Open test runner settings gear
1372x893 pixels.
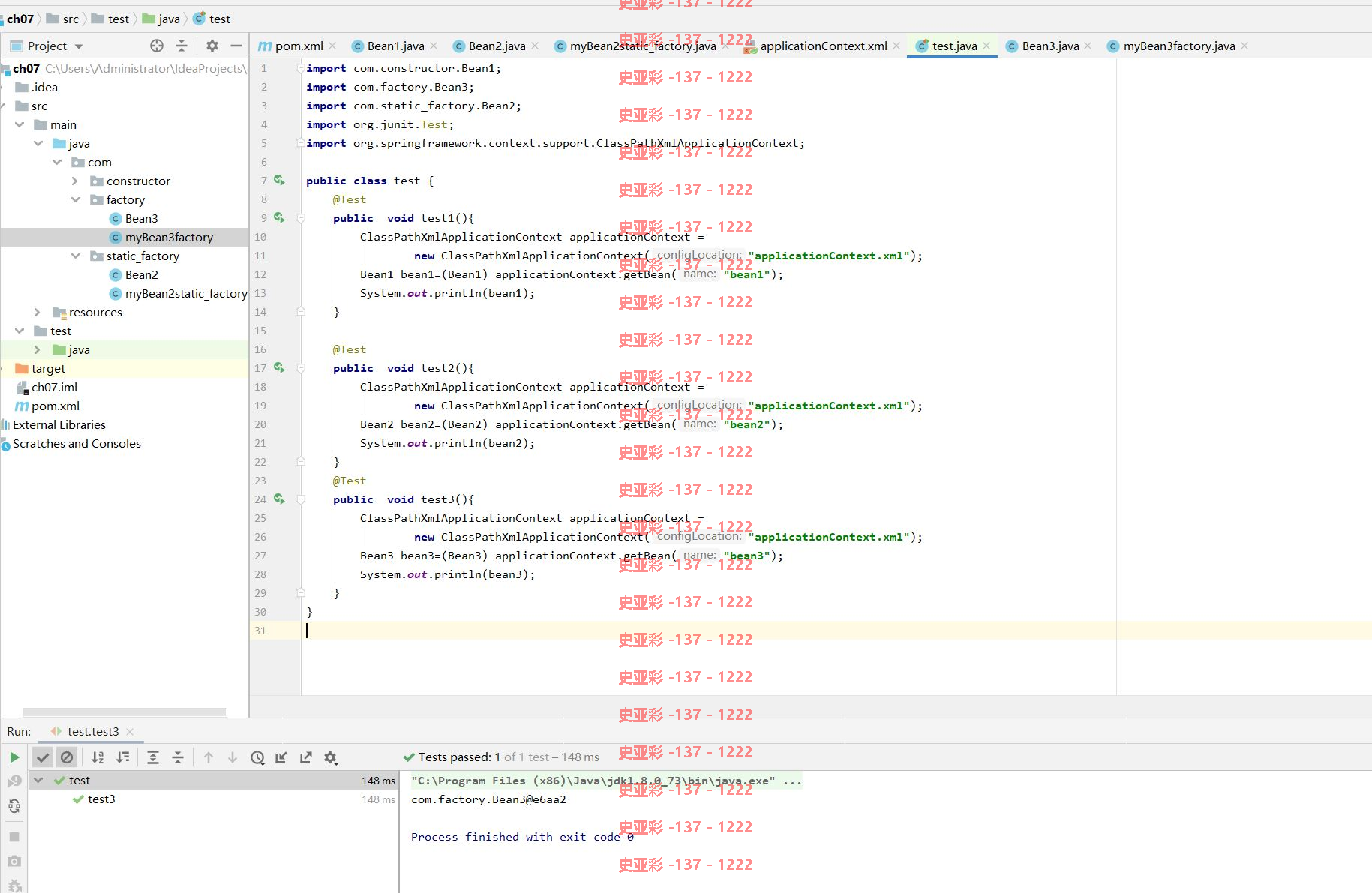[x=331, y=757]
